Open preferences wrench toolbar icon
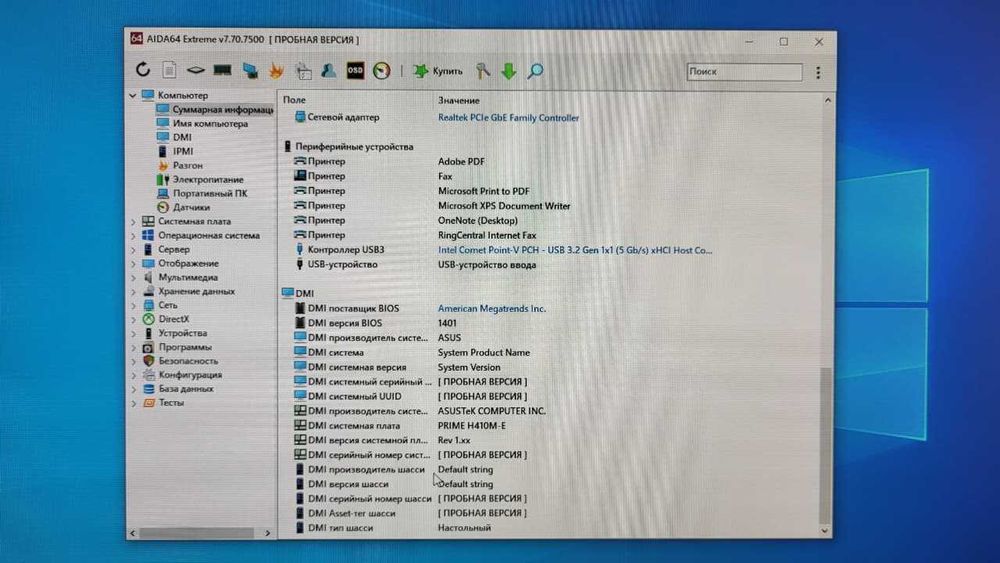This screenshot has width=1000, height=563. coord(483,71)
